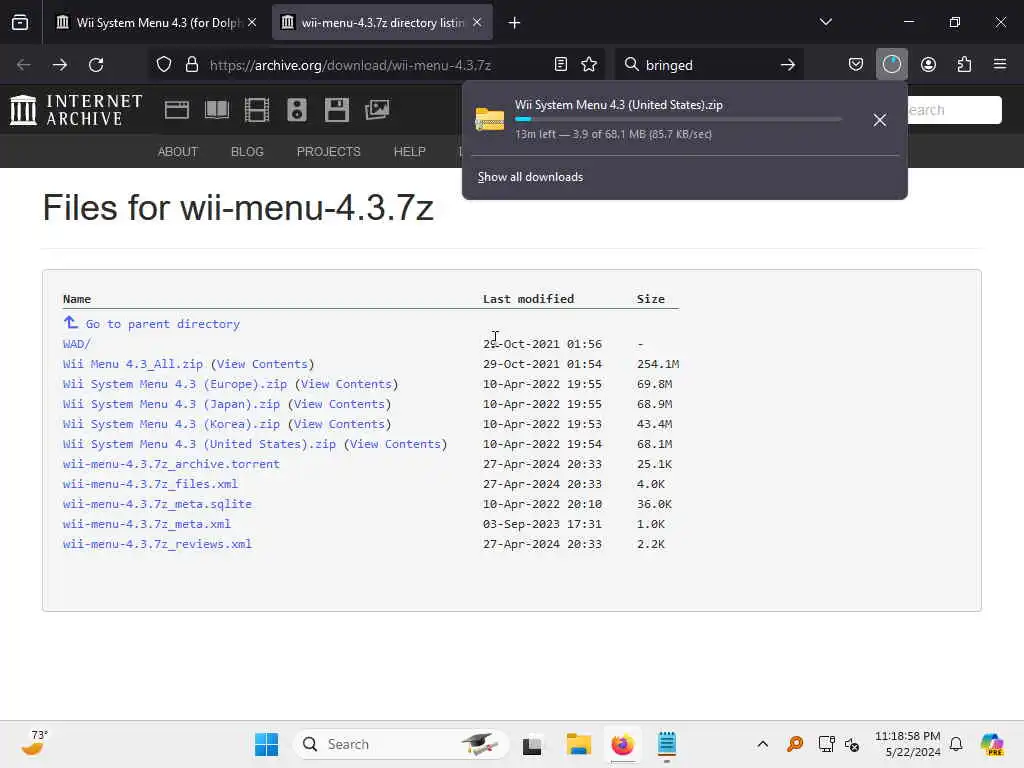Open Copilot preview icon
The height and width of the screenshot is (768, 1024).
click(992, 744)
